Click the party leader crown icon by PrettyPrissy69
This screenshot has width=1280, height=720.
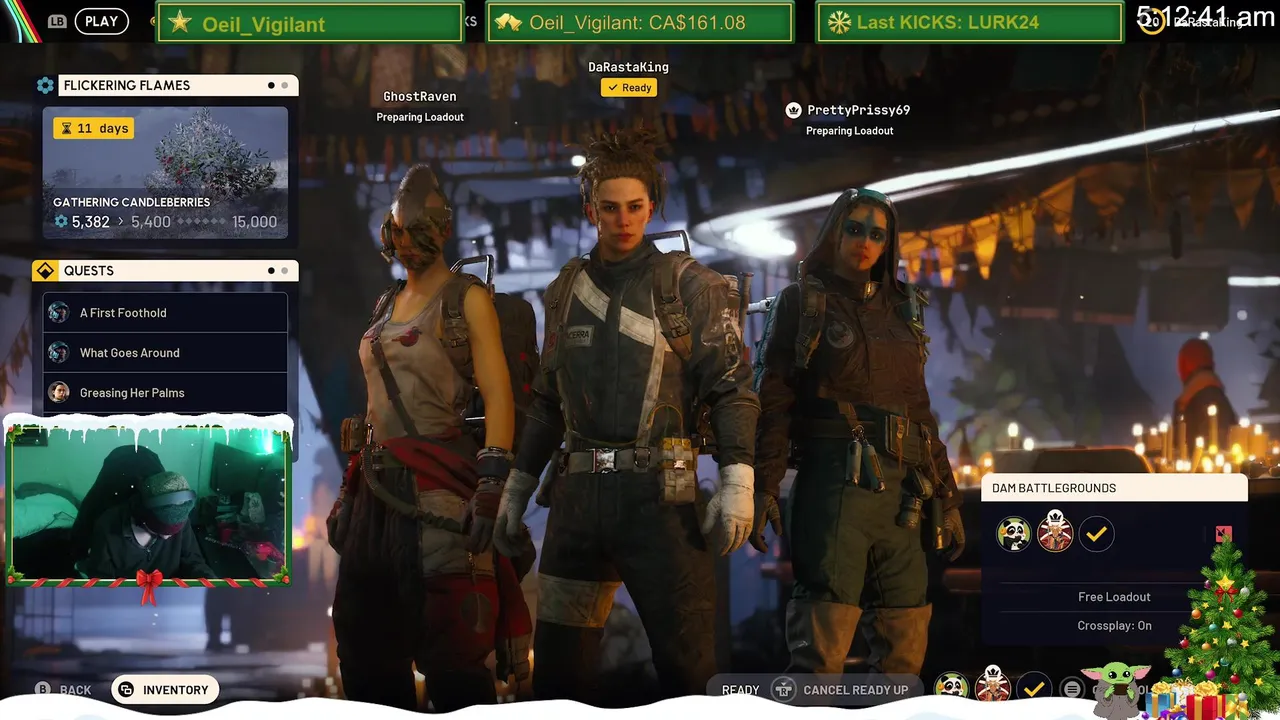tap(793, 110)
